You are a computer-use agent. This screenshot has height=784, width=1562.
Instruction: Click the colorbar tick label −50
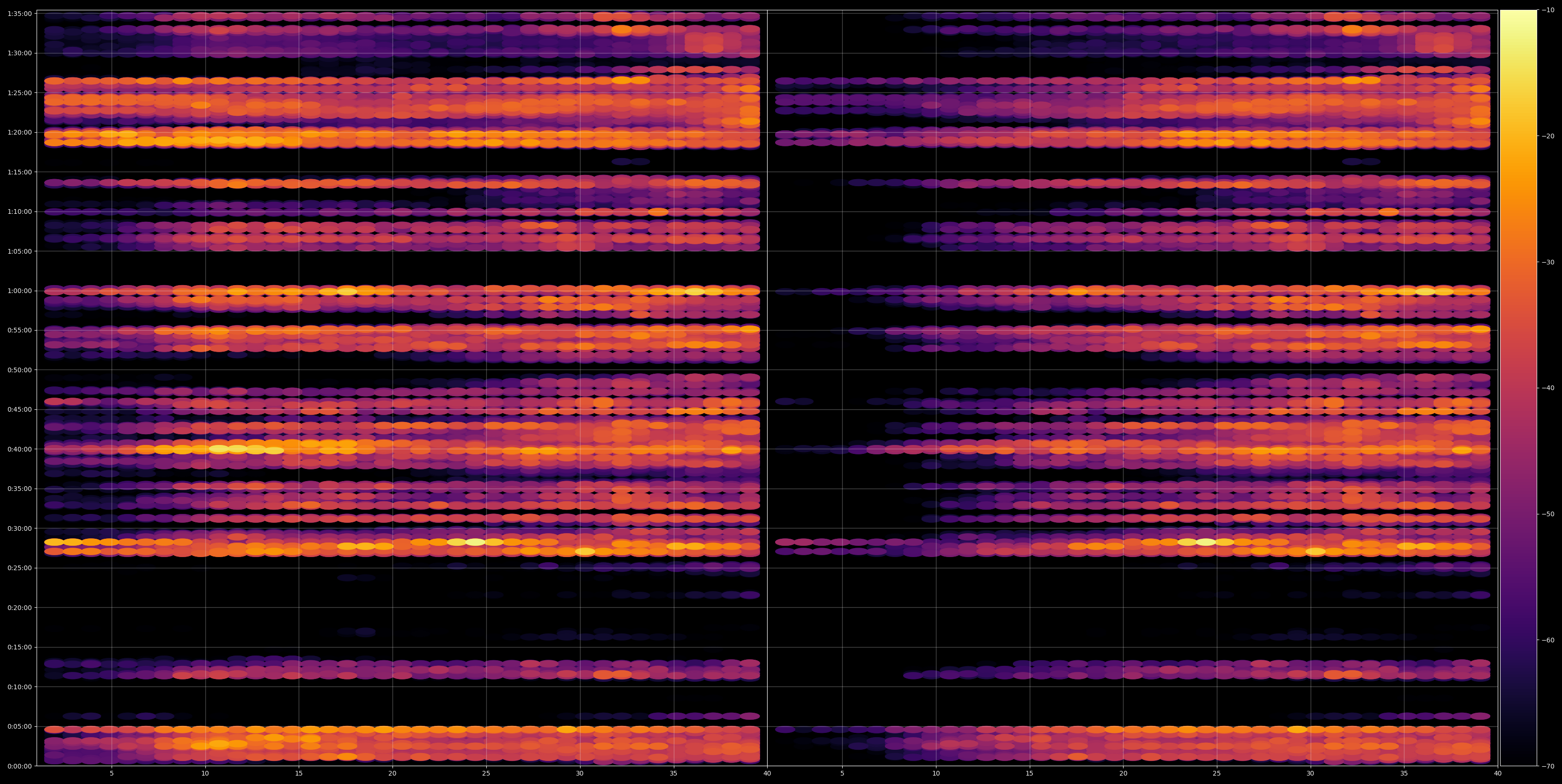[1548, 514]
